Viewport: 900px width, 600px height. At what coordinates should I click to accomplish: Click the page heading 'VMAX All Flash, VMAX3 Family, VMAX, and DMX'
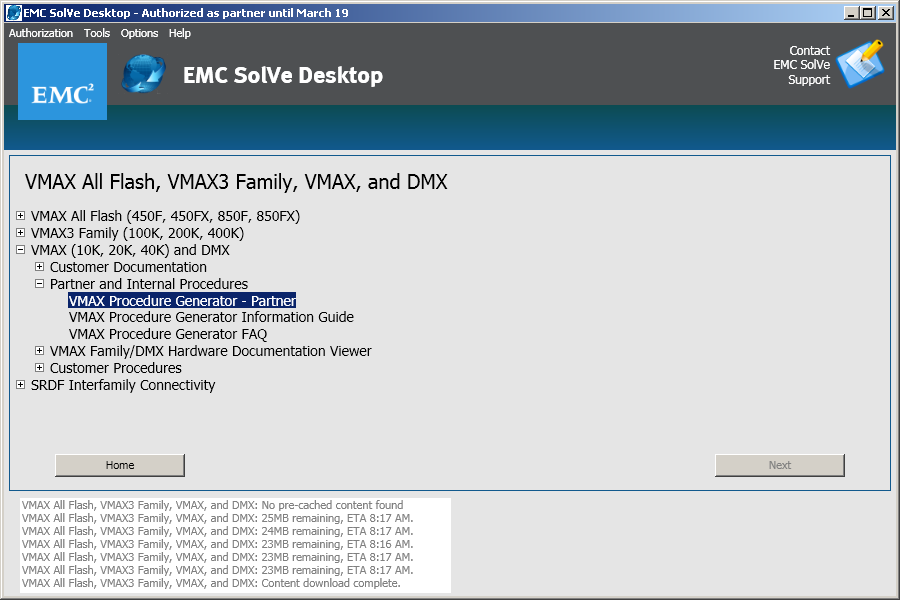click(x=236, y=182)
